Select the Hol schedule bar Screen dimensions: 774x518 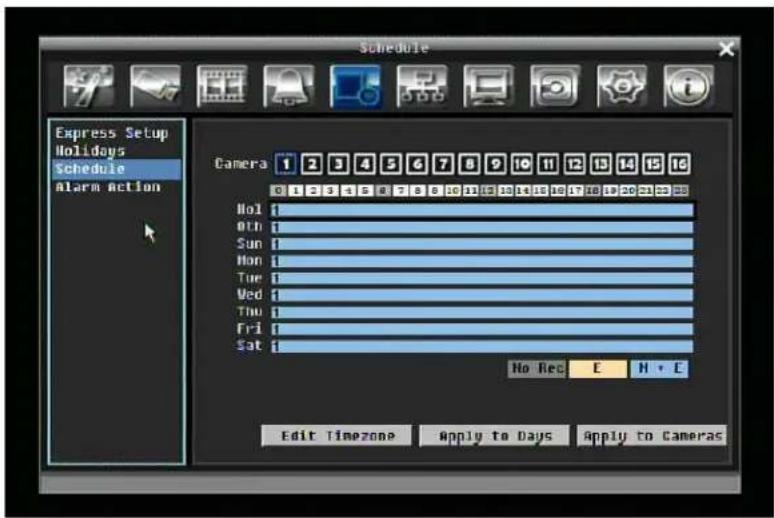482,210
